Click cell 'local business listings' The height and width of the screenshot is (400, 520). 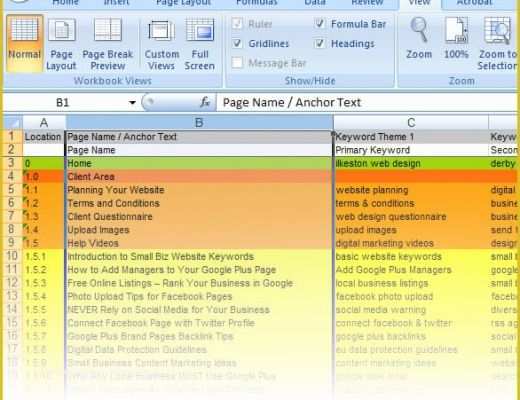411,283
